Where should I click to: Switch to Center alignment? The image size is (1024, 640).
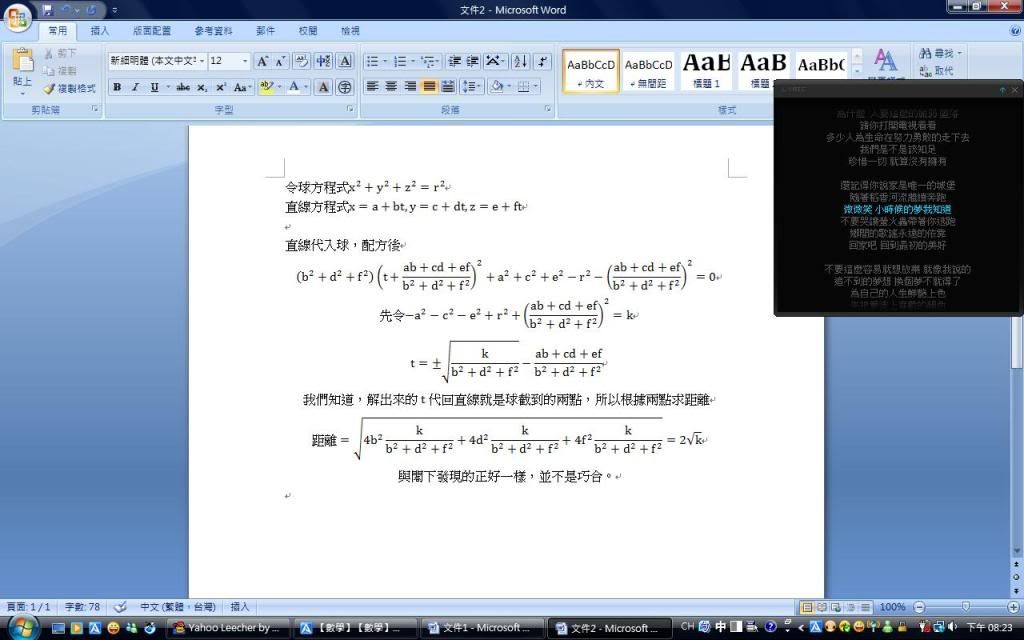pos(391,86)
